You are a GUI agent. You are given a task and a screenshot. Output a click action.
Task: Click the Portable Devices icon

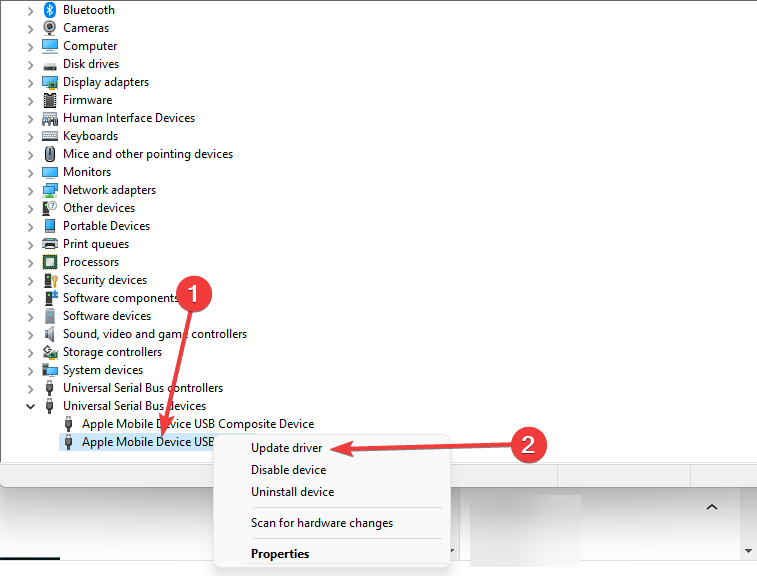pyautogui.click(x=50, y=226)
